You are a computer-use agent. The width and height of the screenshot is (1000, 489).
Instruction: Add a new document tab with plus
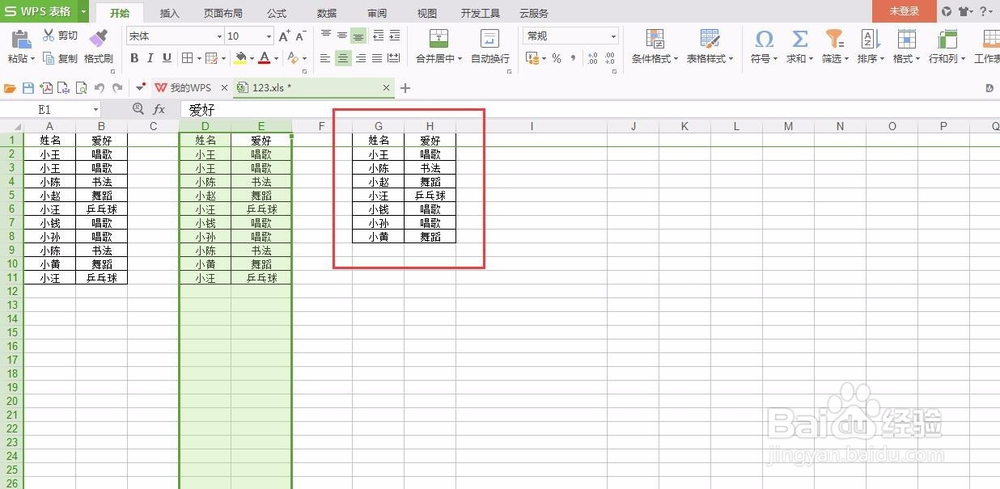click(405, 88)
